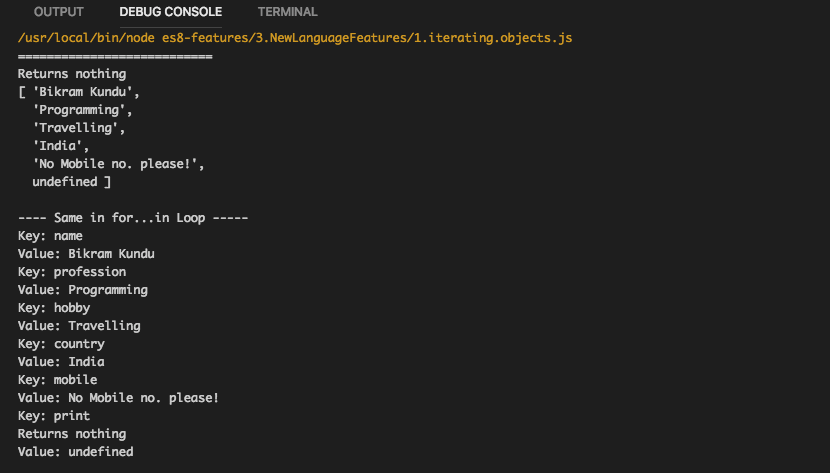
Task: Click the first 'Returns nothing' output line
Action: (72, 73)
